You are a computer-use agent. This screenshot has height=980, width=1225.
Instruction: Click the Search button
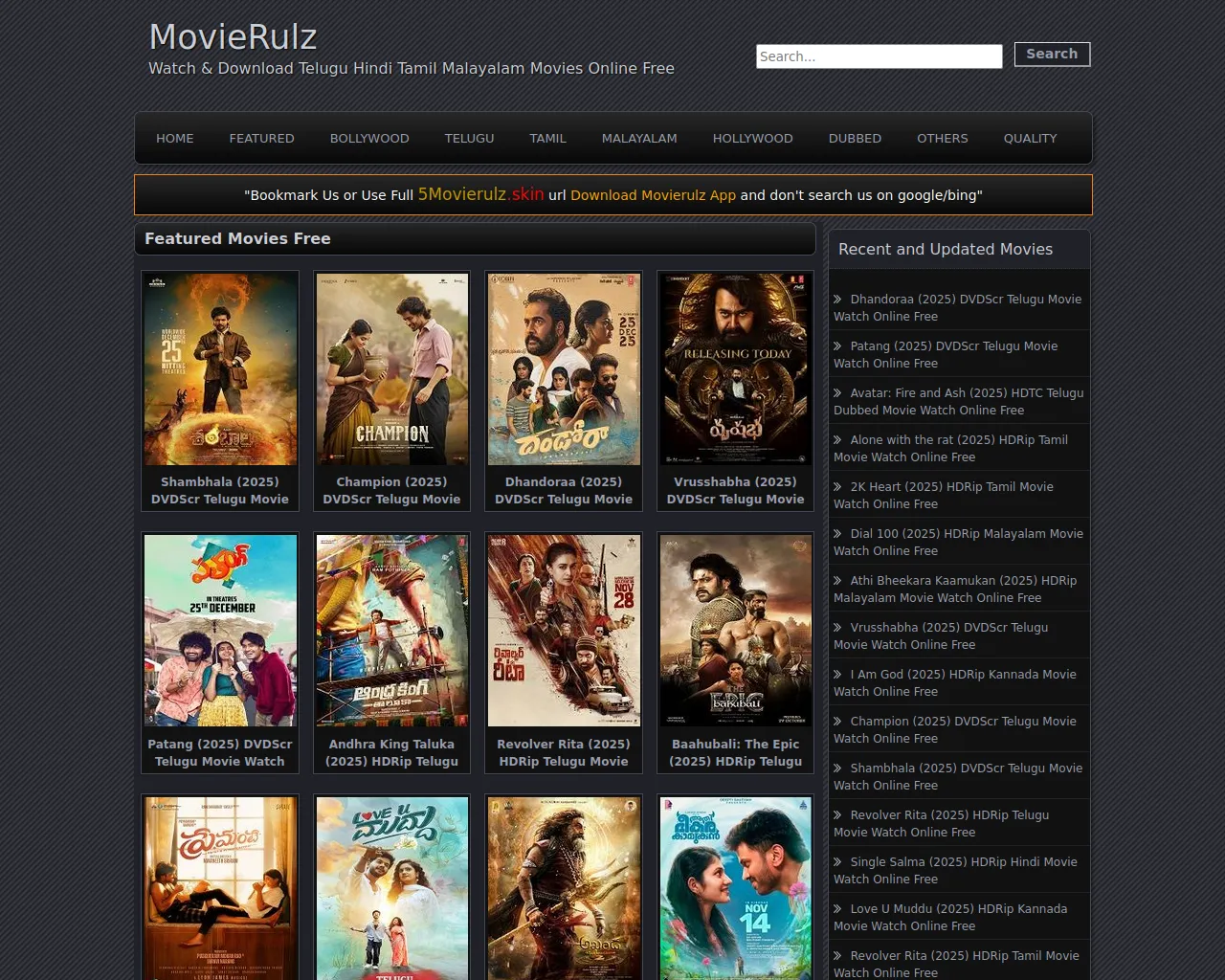tap(1052, 55)
